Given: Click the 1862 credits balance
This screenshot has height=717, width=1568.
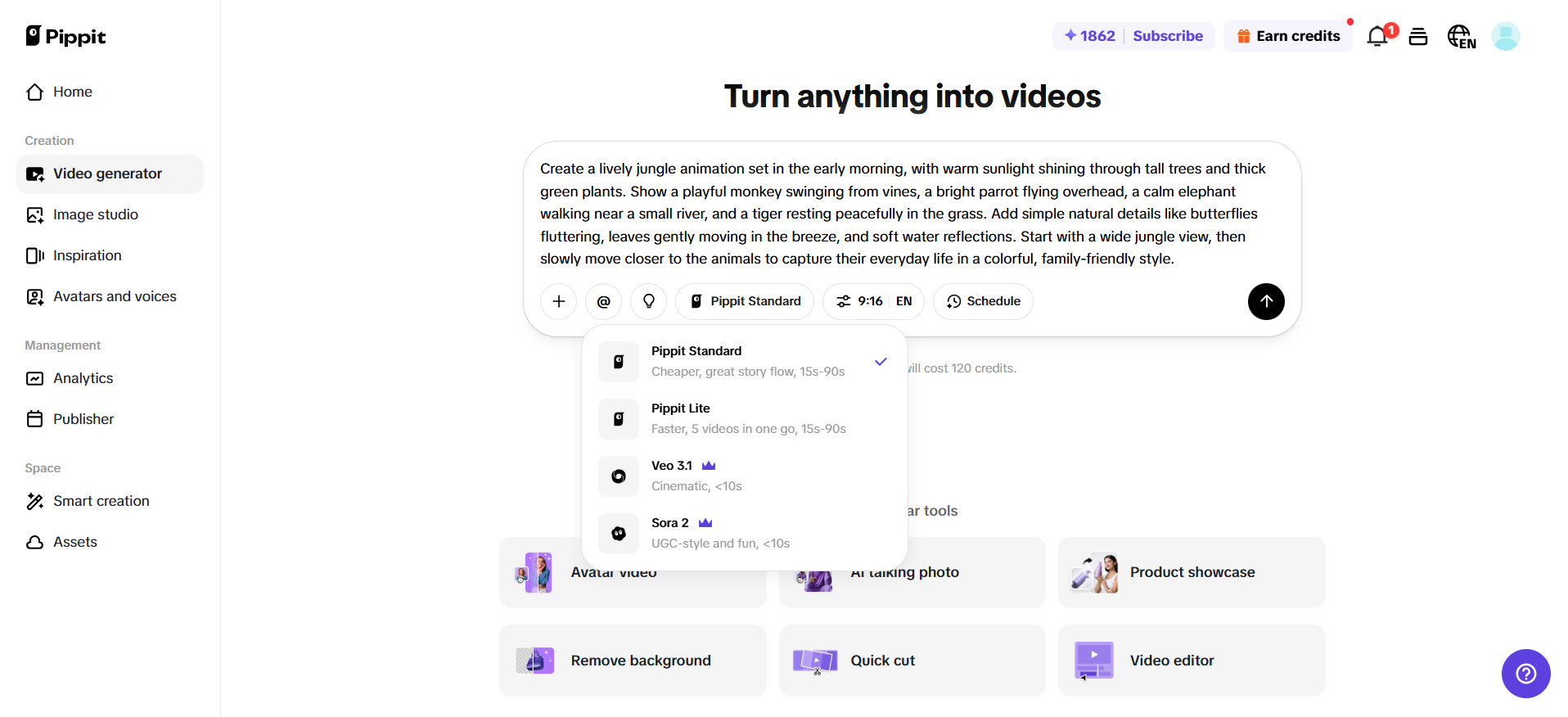Looking at the screenshot, I should (1089, 36).
